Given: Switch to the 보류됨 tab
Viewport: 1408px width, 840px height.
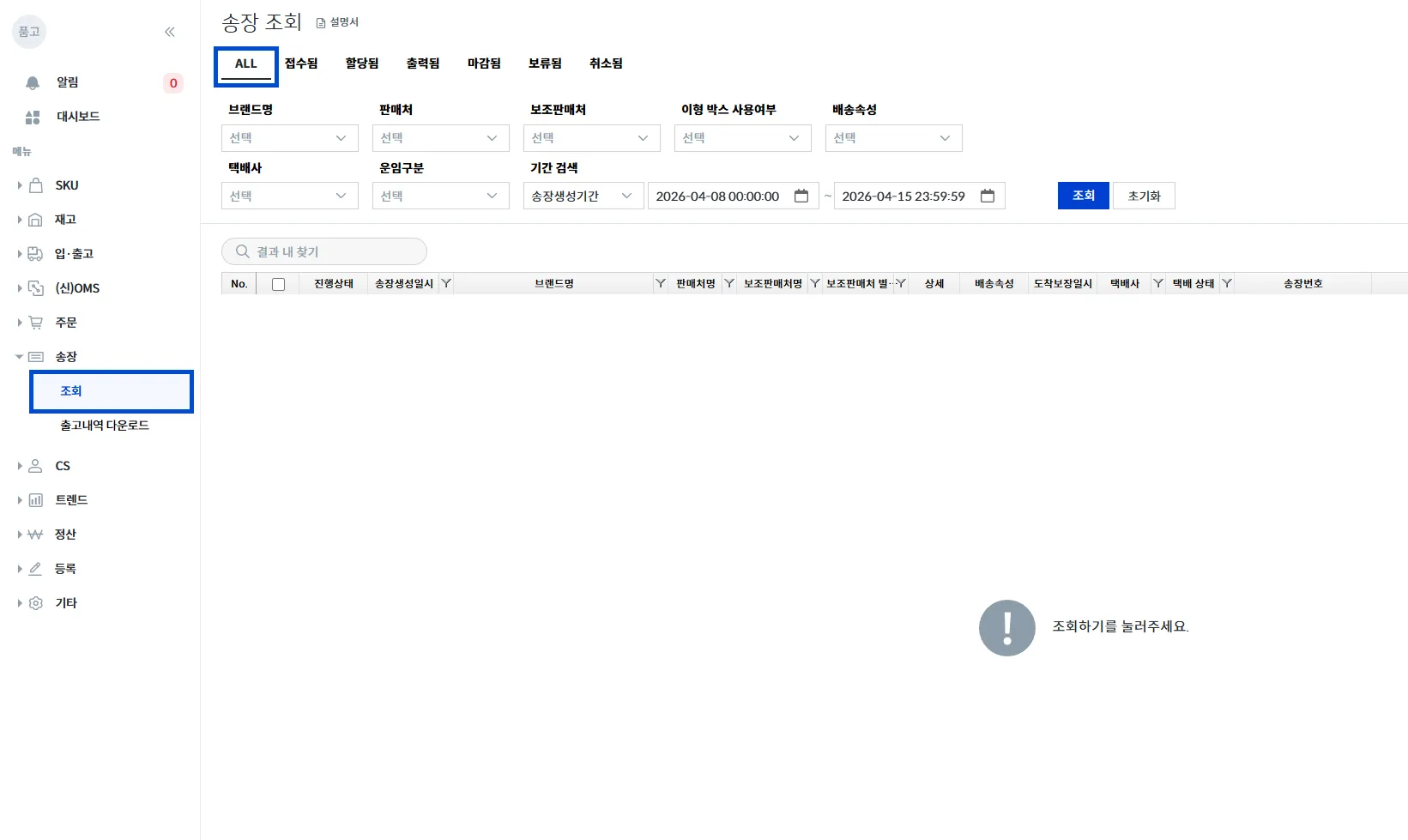Looking at the screenshot, I should [545, 63].
